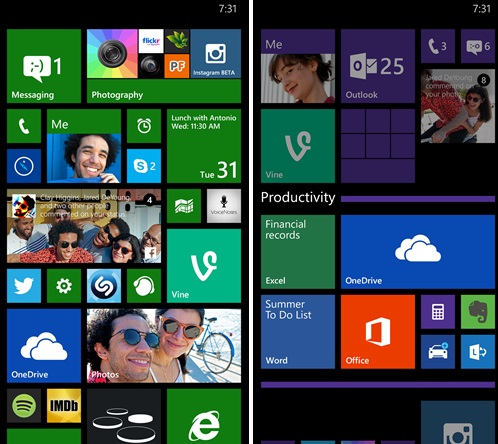Viewport: 498px width, 444px height.
Task: Open the calendar tile Lunch with Antonio
Action: (x=204, y=146)
